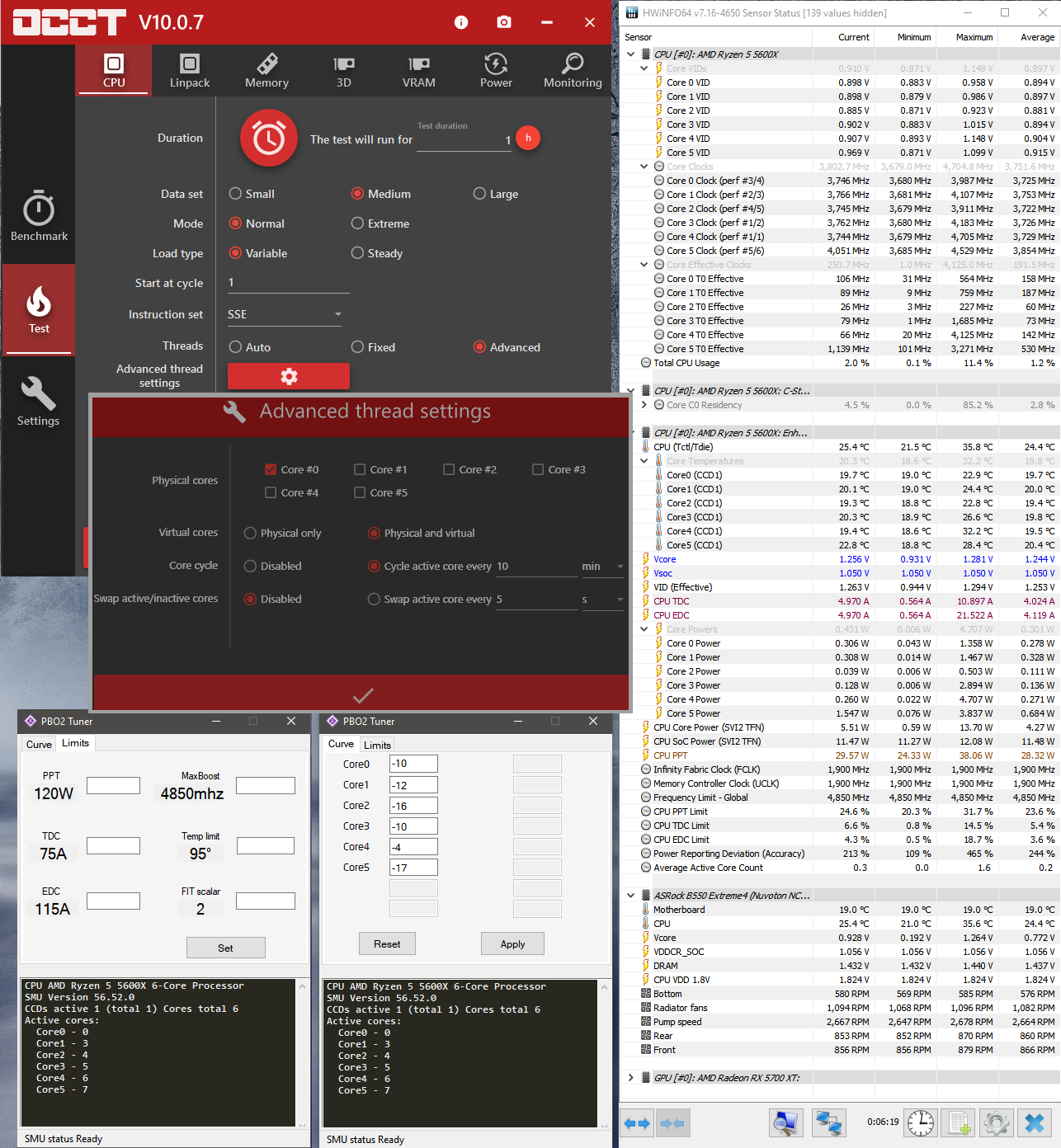Image resolution: width=1061 pixels, height=1148 pixels.
Task: Open Settings wrench in OCCT sidebar
Action: 38,402
